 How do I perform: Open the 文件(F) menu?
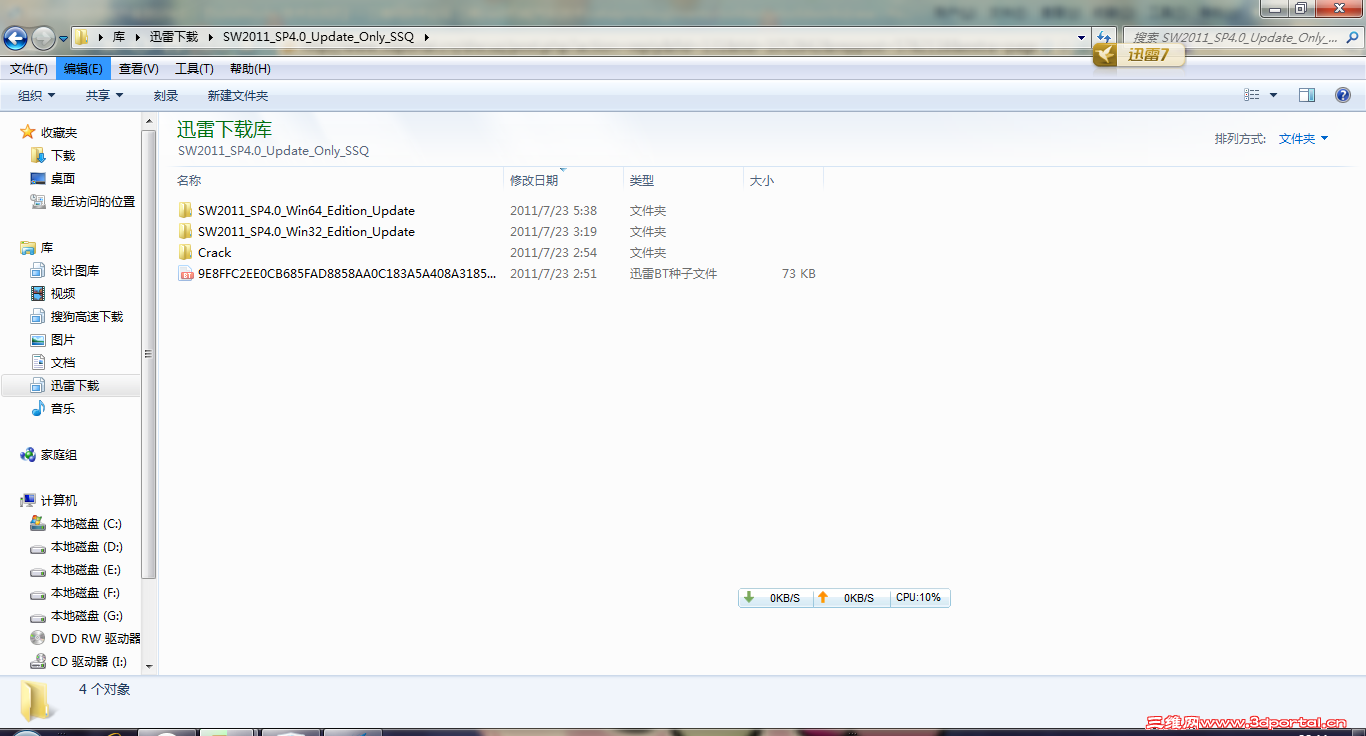[x=29, y=69]
